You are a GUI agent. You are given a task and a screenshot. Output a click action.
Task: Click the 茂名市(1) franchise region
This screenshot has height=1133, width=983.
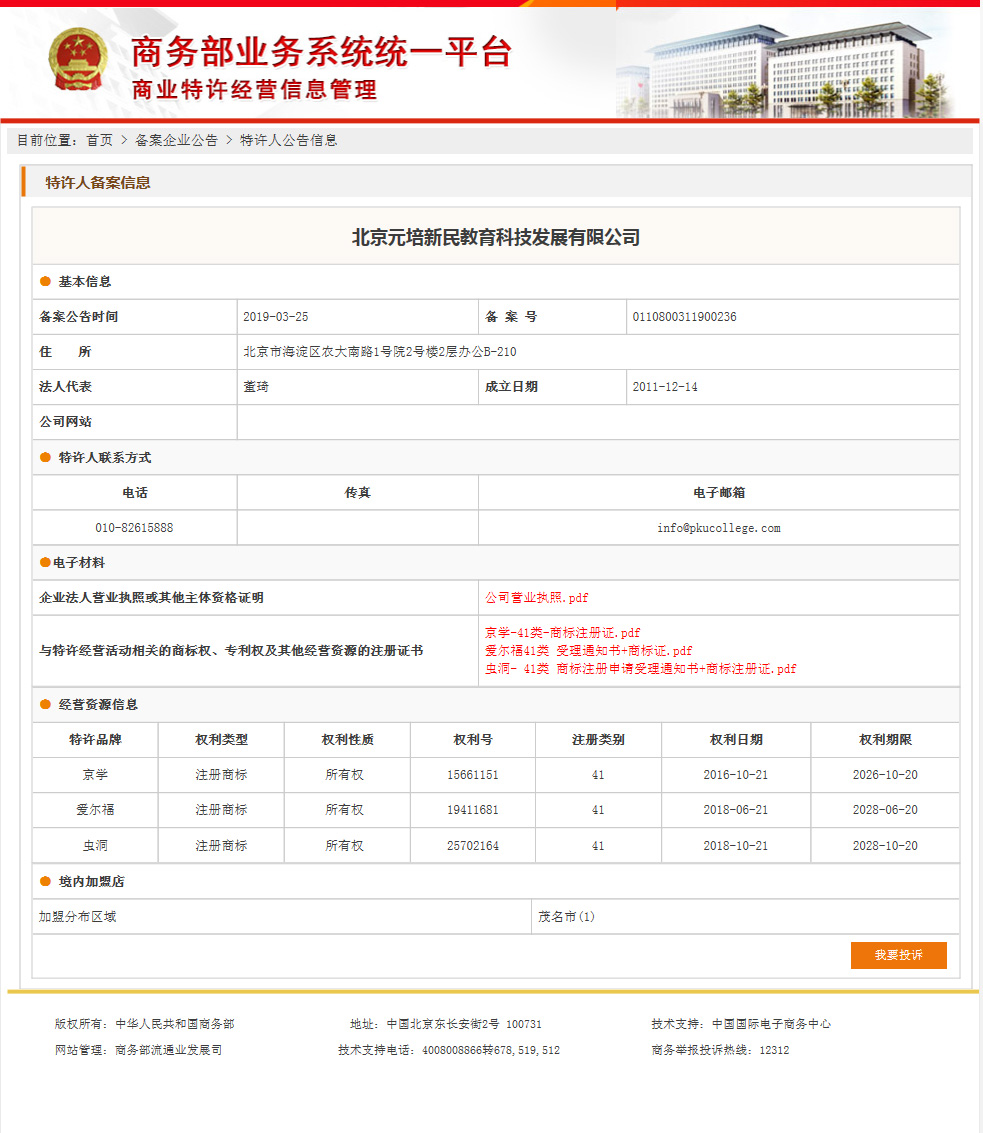coord(566,916)
